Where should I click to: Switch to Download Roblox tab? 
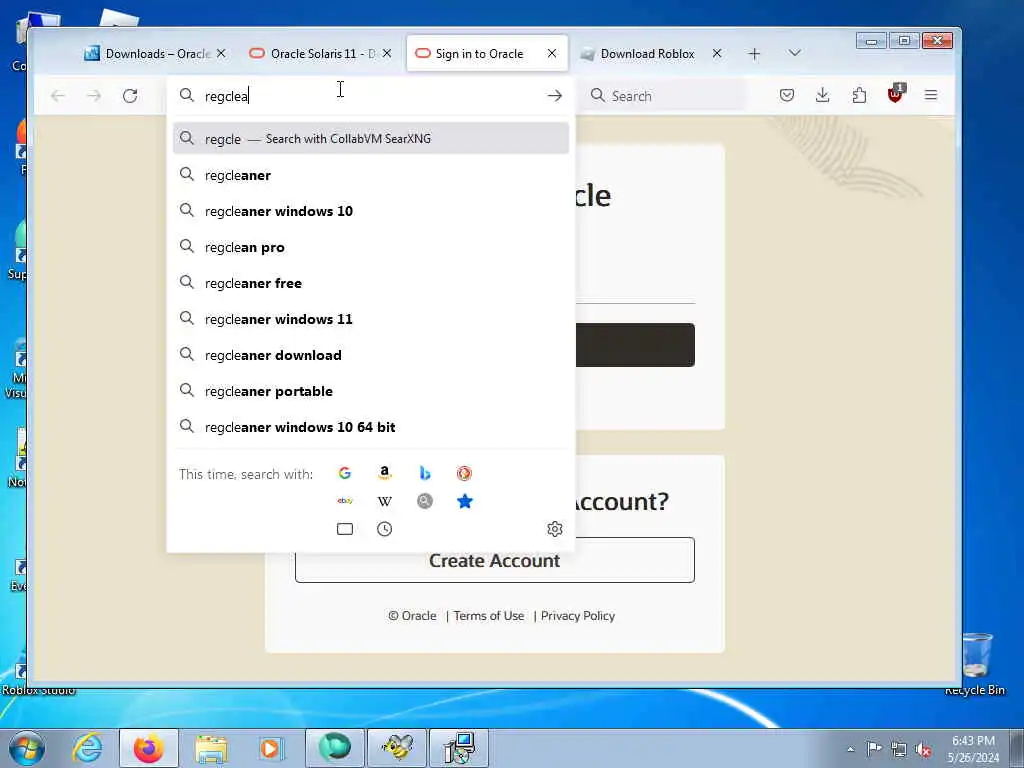[x=647, y=54]
